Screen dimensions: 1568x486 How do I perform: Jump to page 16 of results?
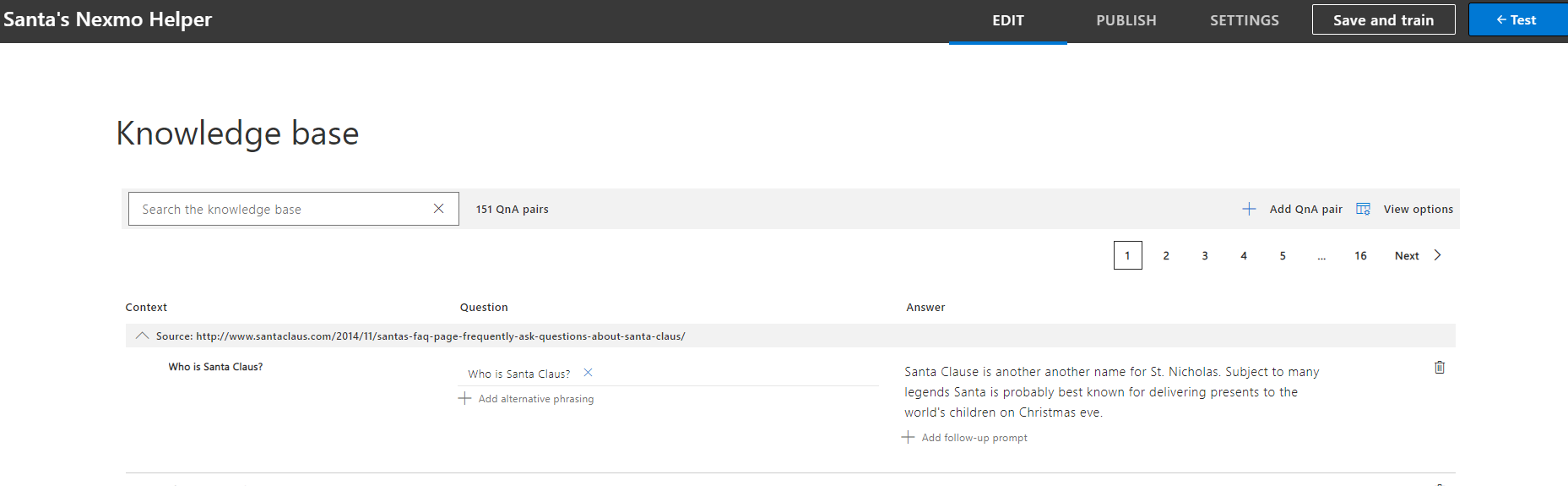point(1360,255)
